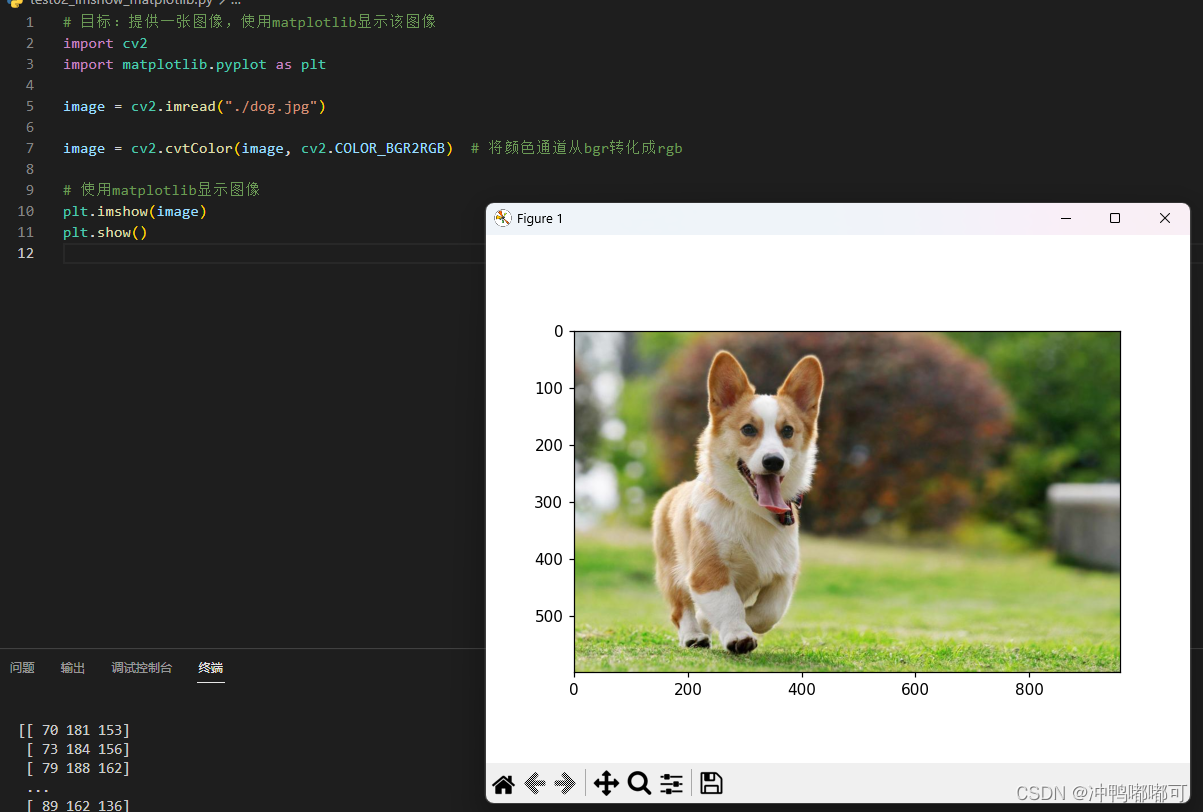Click the y-axis tick label 300

[x=550, y=502]
